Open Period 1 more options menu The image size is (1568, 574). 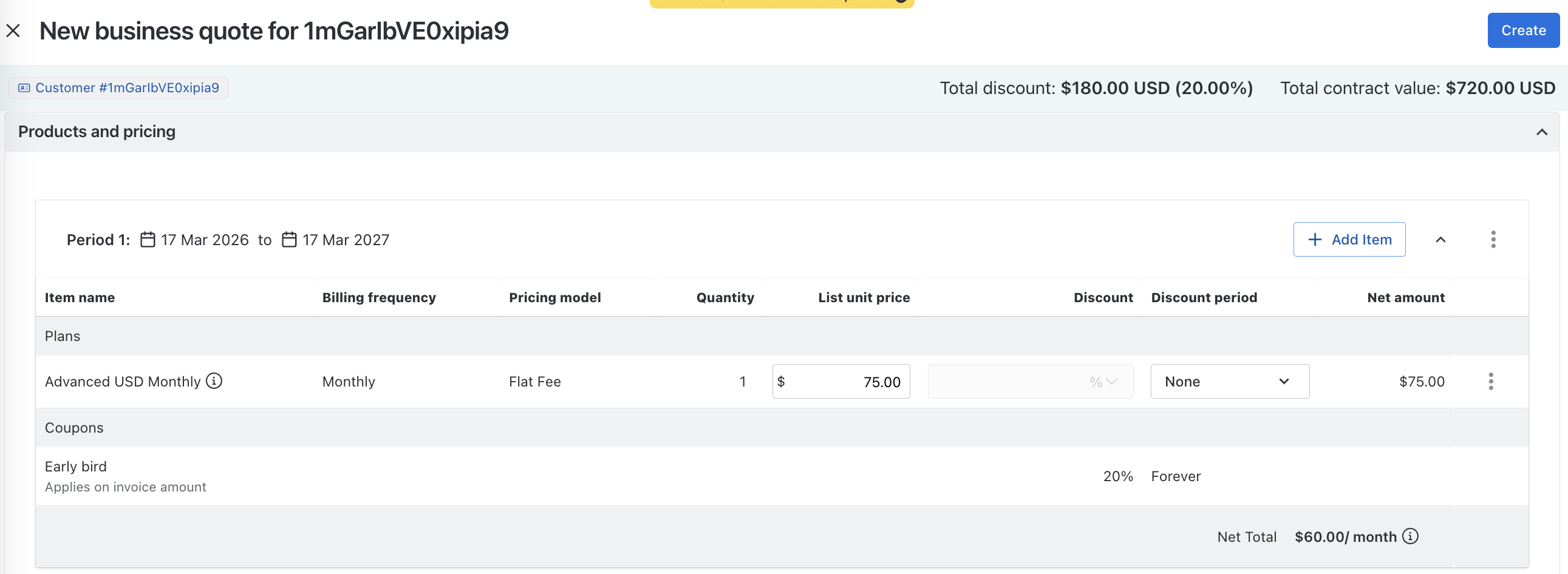[1493, 240]
